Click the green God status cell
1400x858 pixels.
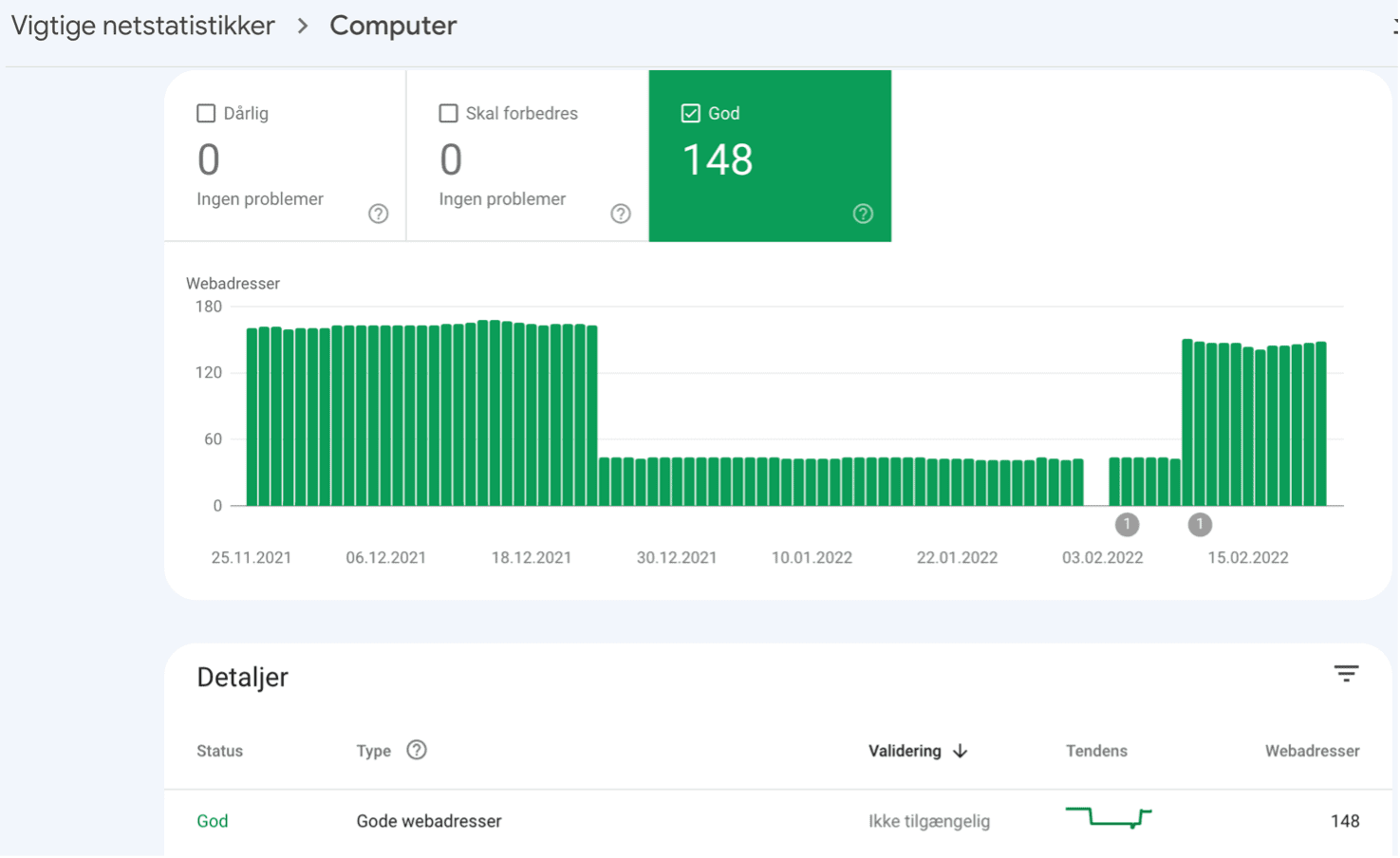213,821
